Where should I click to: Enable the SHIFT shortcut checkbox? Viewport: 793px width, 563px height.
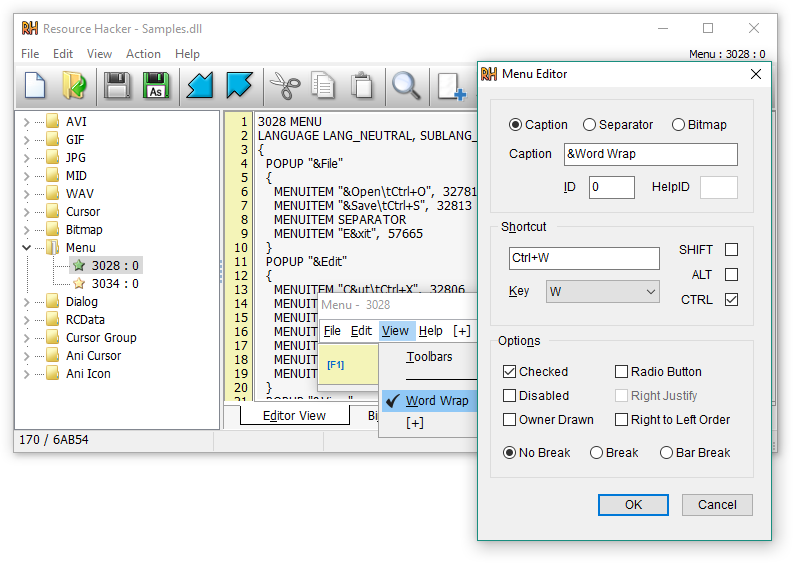pos(731,250)
